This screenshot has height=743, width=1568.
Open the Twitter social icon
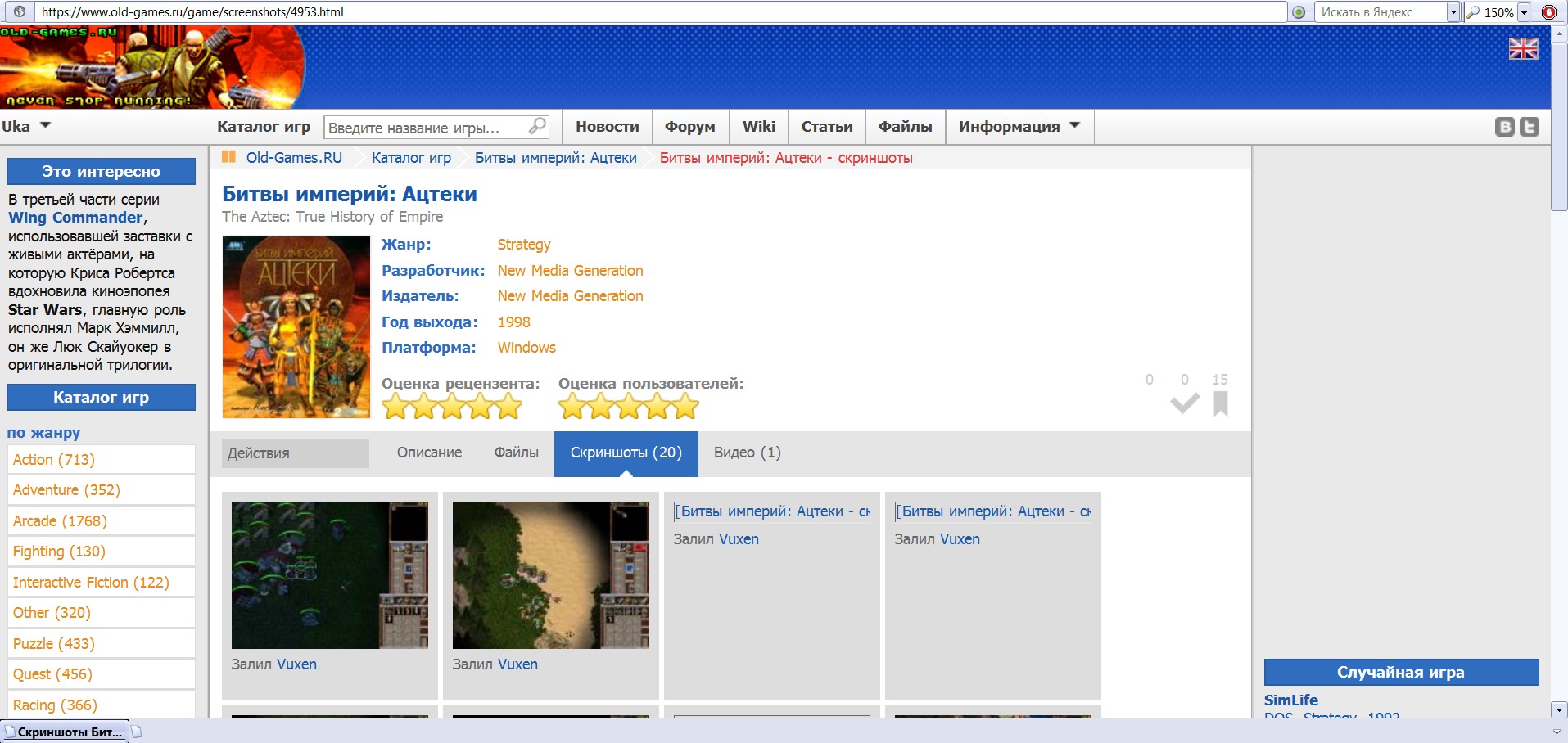point(1530,127)
